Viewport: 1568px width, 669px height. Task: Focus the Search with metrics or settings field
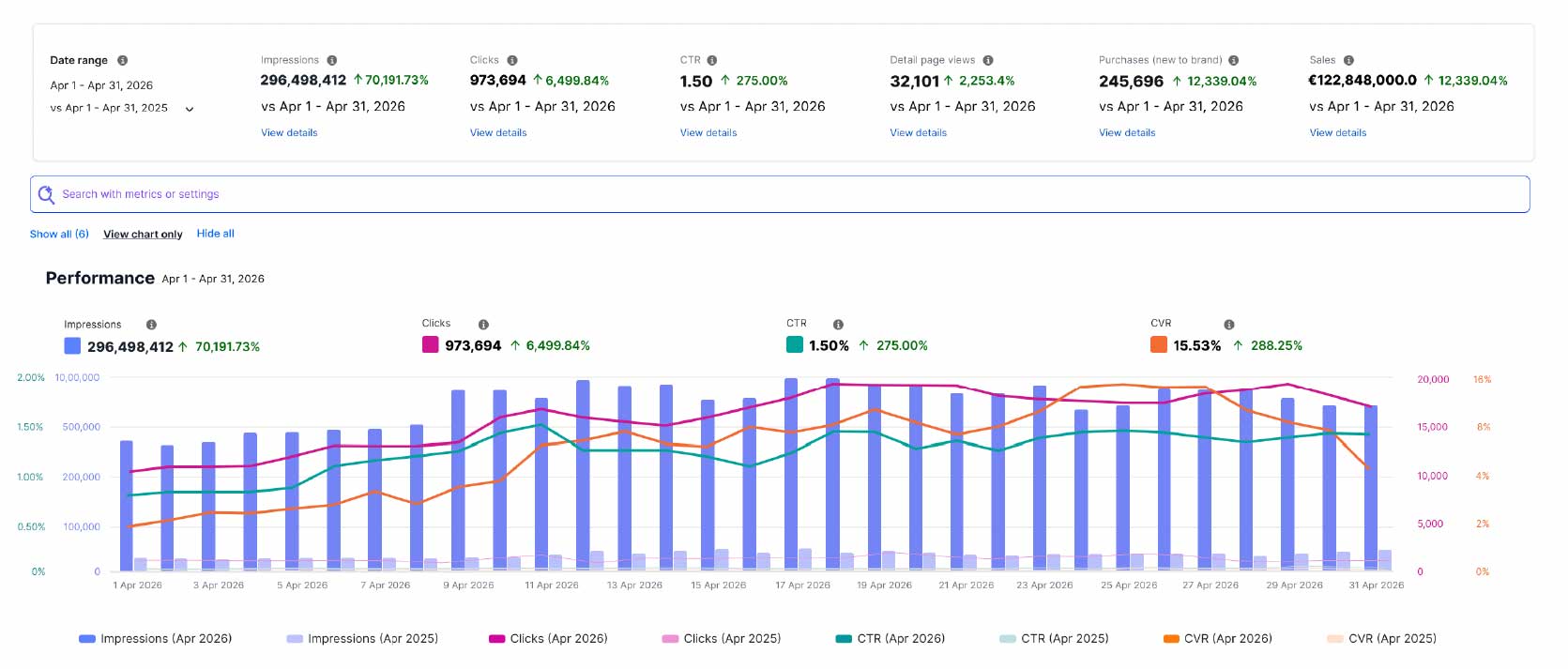click(780, 194)
